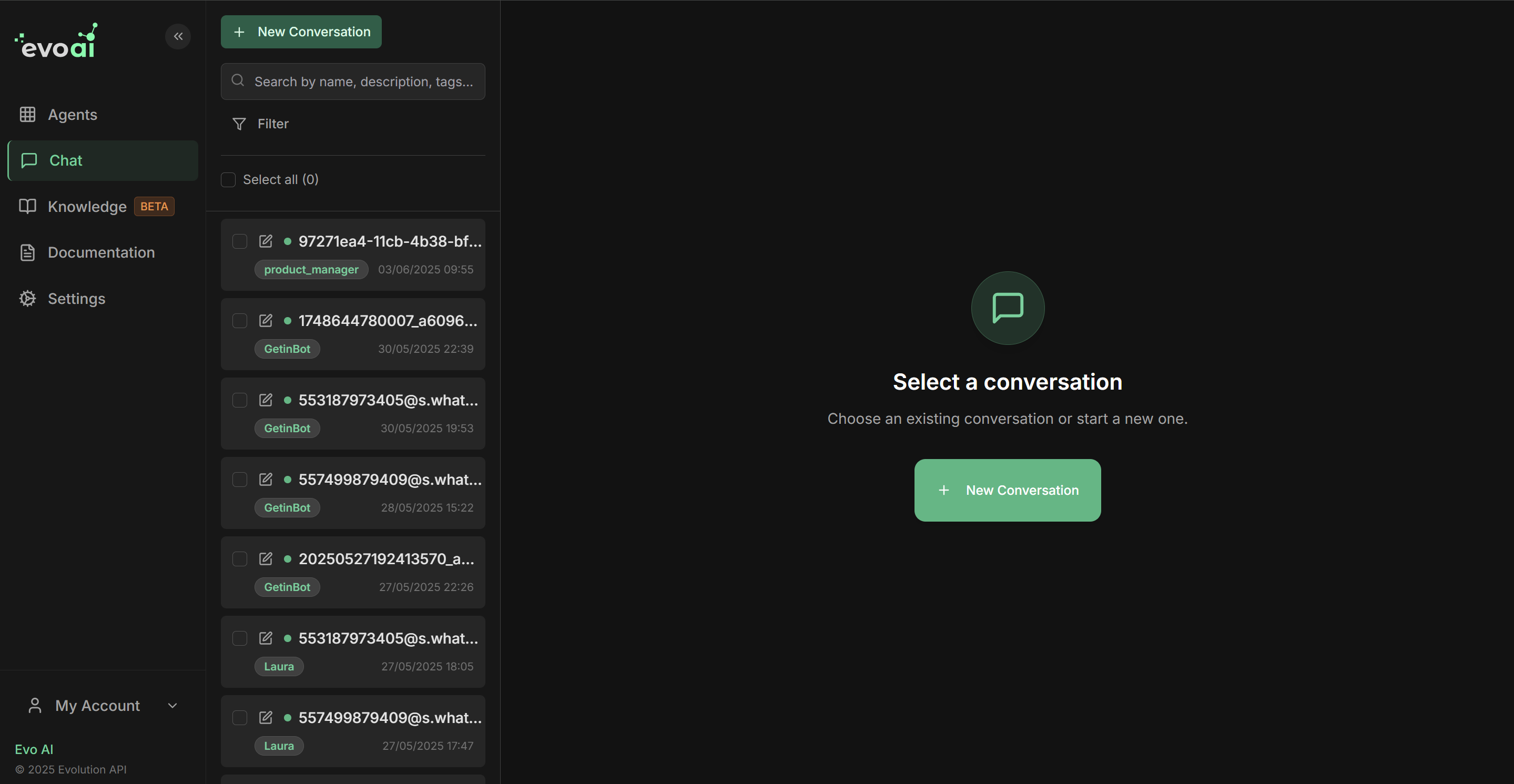
Task: Click the Settings gear icon
Action: [27, 299]
